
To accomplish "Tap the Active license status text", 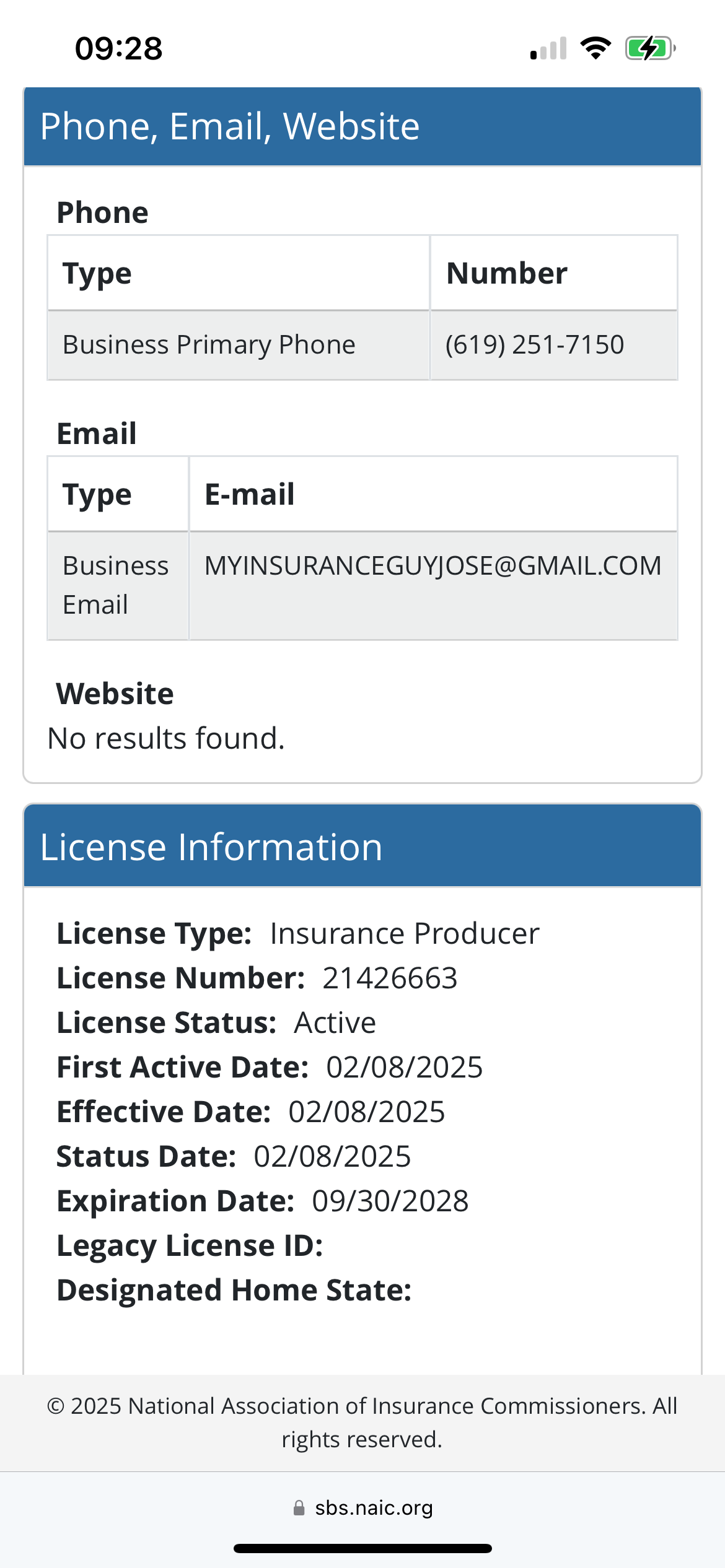I will click(x=335, y=1023).
